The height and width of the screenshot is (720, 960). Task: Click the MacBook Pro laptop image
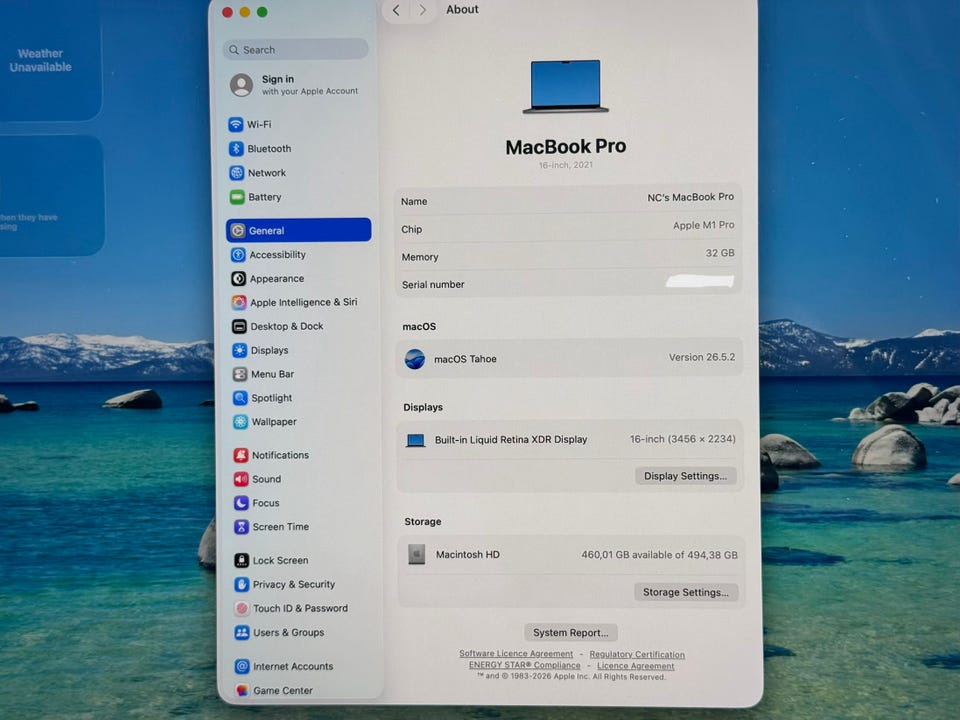pyautogui.click(x=566, y=86)
